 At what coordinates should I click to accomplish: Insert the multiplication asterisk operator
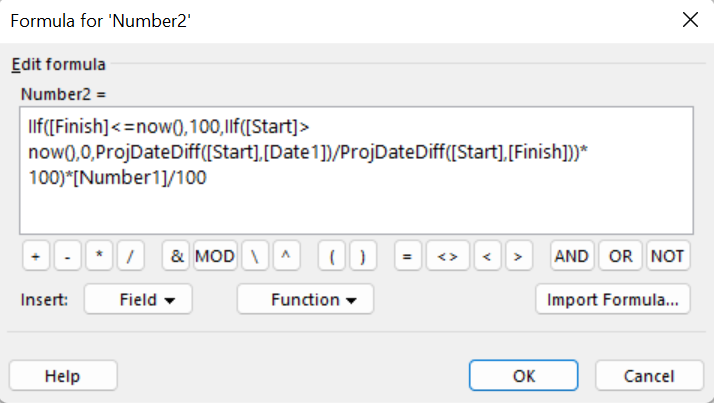[x=99, y=256]
